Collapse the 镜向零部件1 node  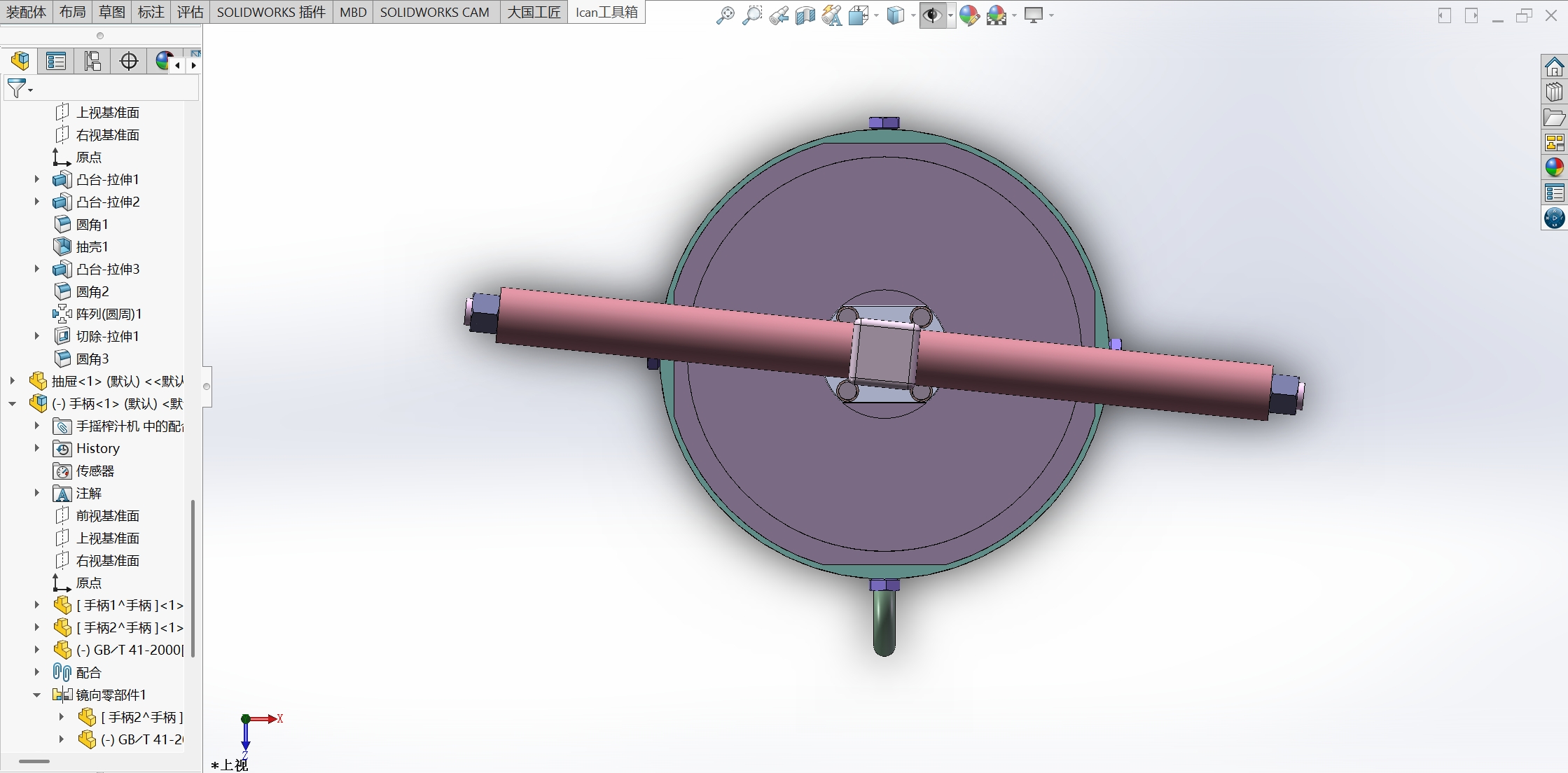tap(37, 695)
